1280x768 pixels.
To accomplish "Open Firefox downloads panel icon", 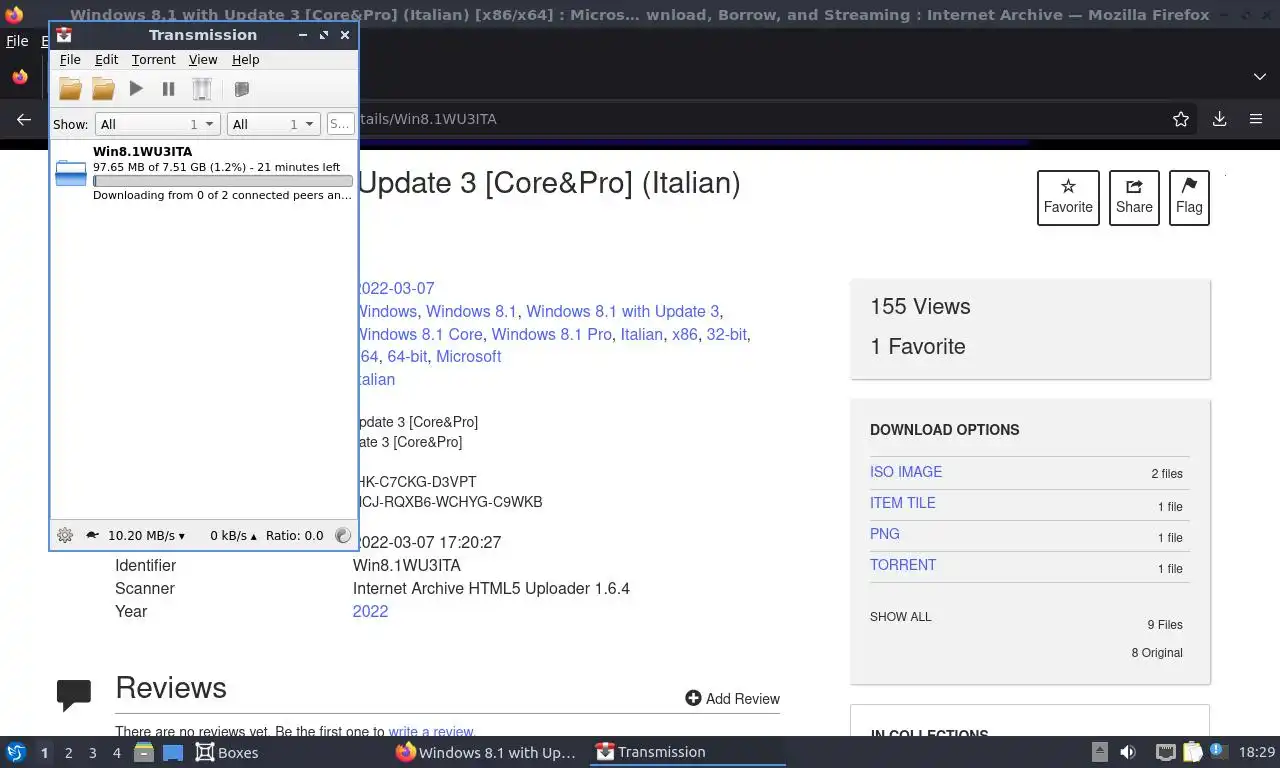I will 1219,119.
